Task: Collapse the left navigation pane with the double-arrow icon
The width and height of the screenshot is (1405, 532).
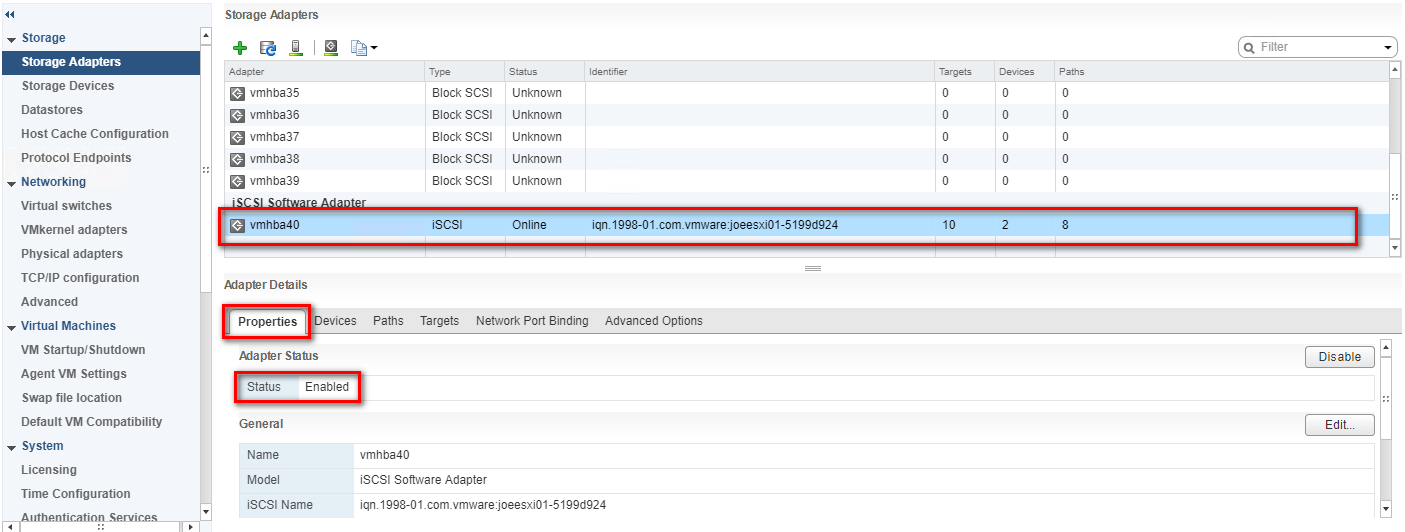Action: pyautogui.click(x=10, y=14)
